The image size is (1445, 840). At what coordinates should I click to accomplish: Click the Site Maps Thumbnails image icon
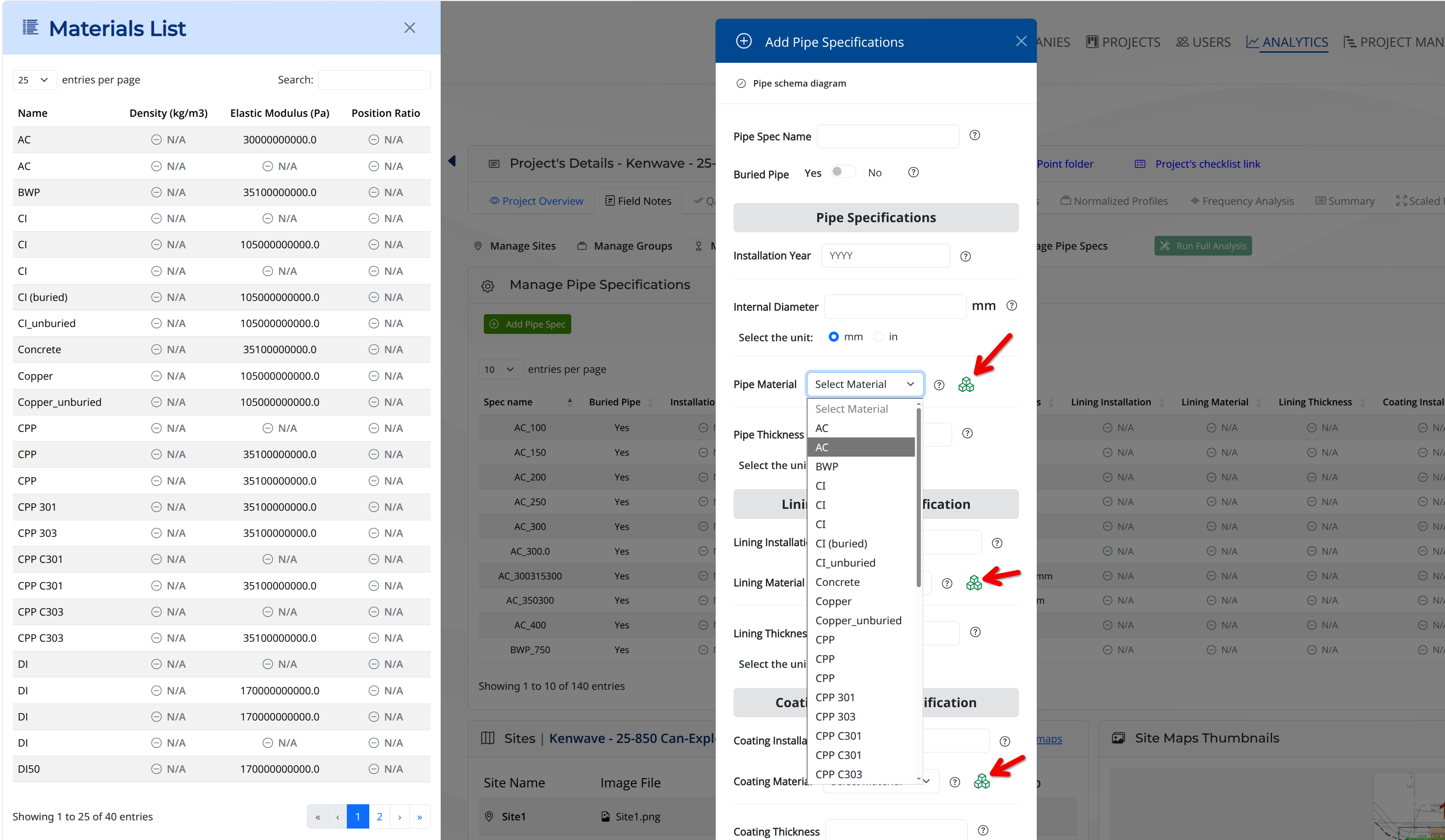[x=1117, y=738]
